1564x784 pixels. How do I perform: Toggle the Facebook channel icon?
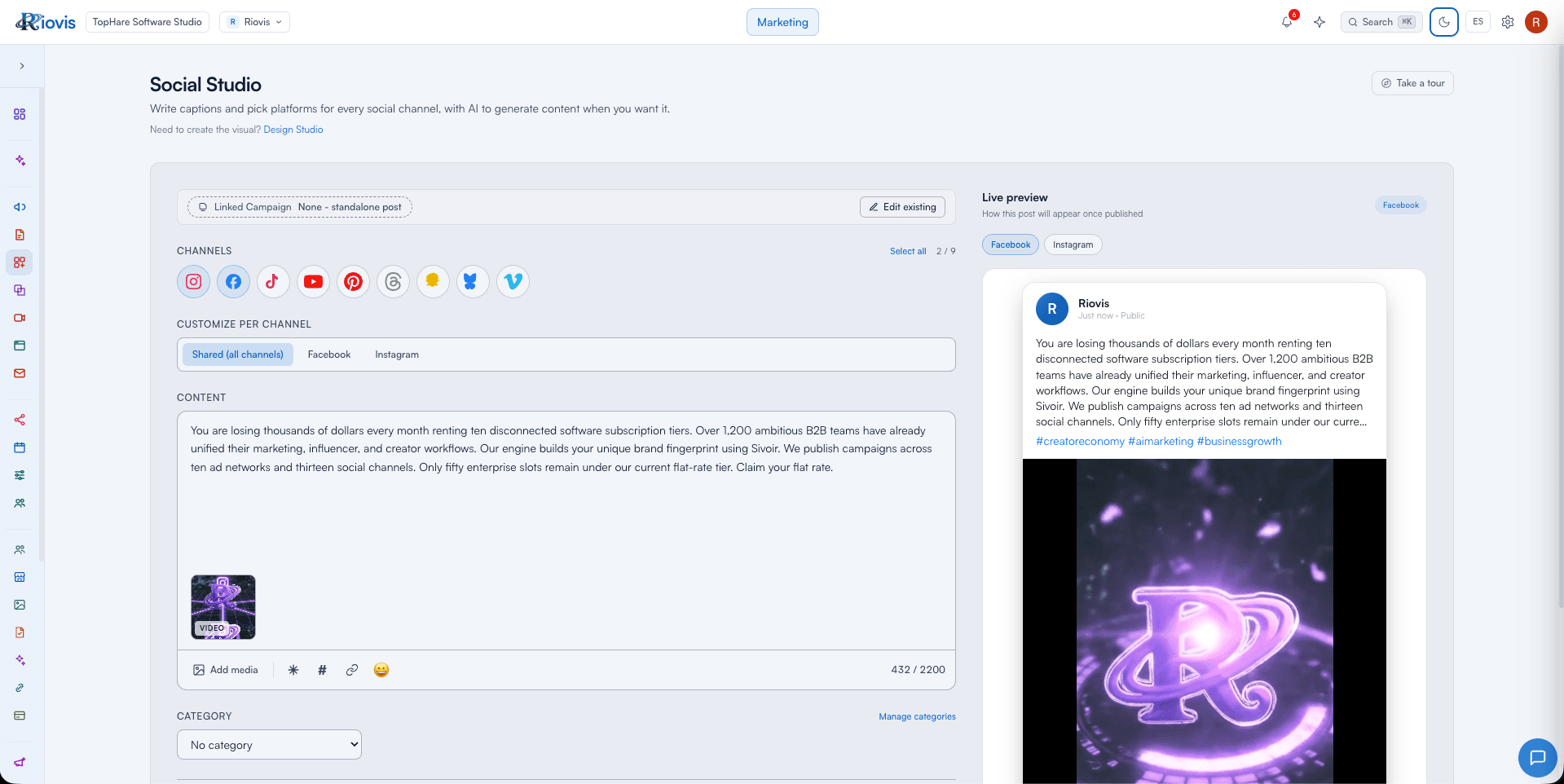(233, 282)
